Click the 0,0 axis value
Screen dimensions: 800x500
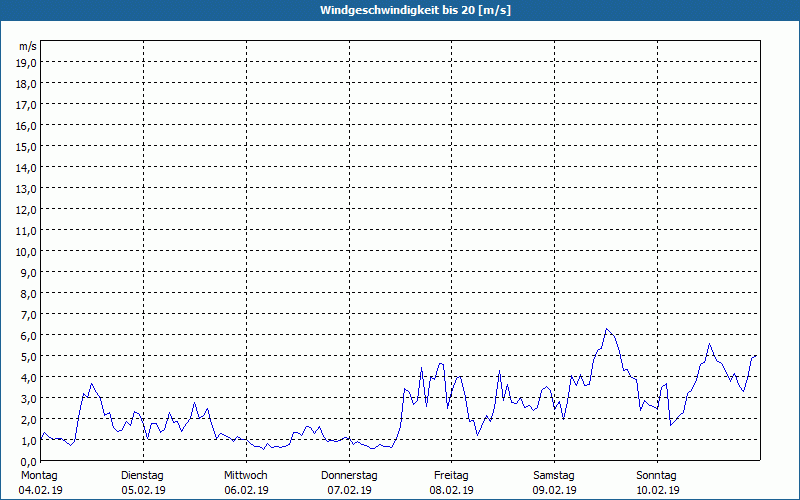[29, 462]
